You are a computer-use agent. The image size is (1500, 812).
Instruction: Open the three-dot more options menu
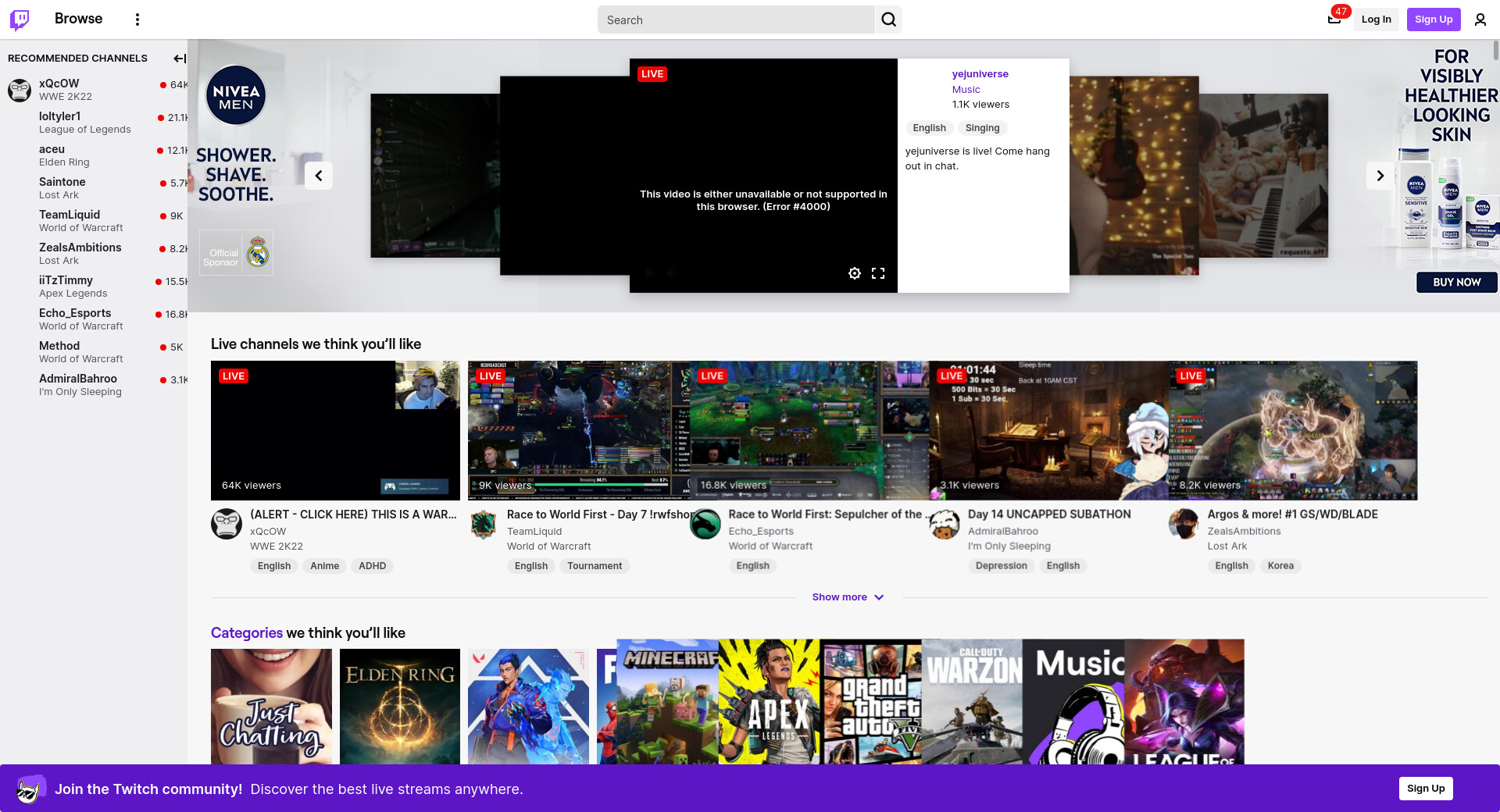point(137,20)
